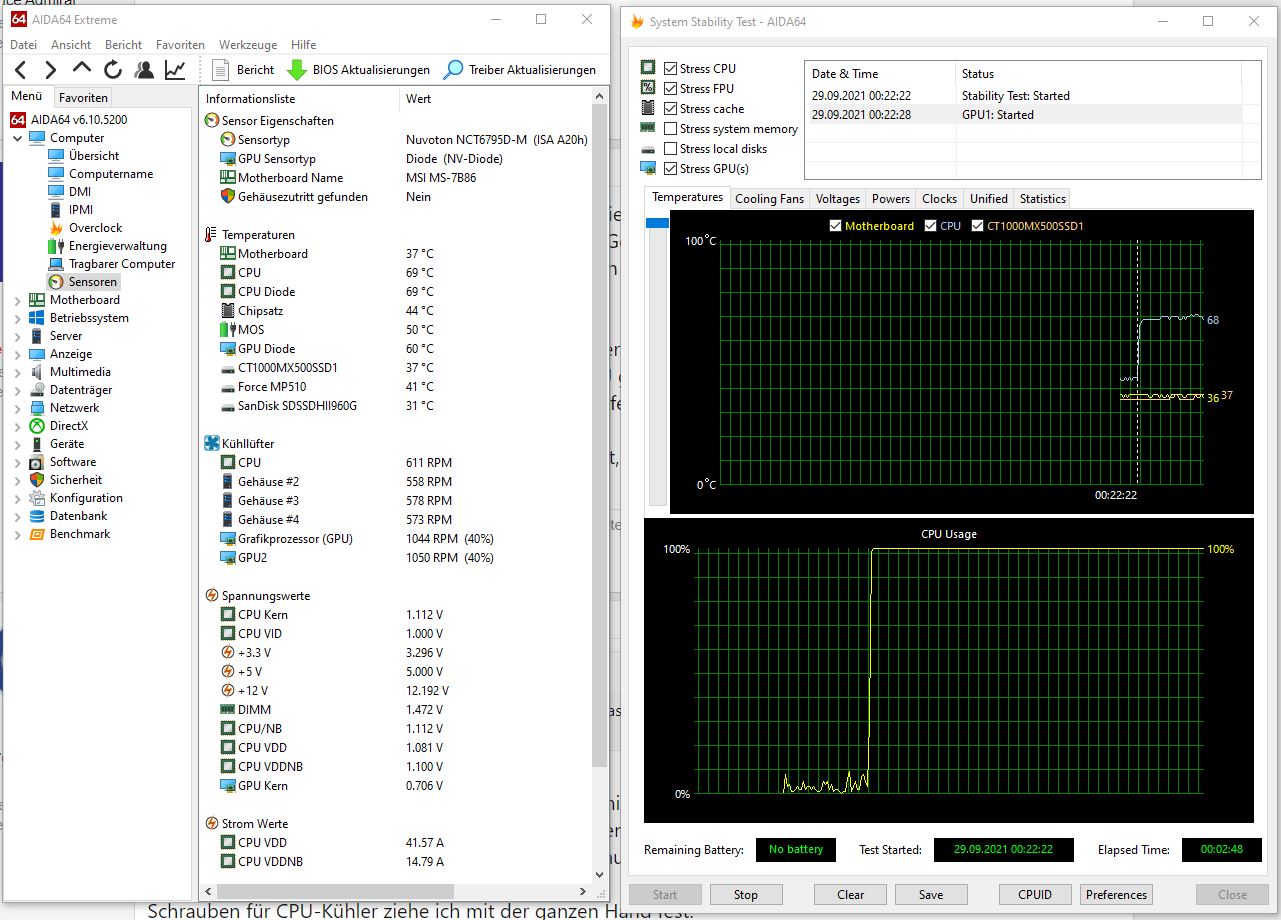
Task: Click the flame icon in Stability Test title
Action: [637, 22]
